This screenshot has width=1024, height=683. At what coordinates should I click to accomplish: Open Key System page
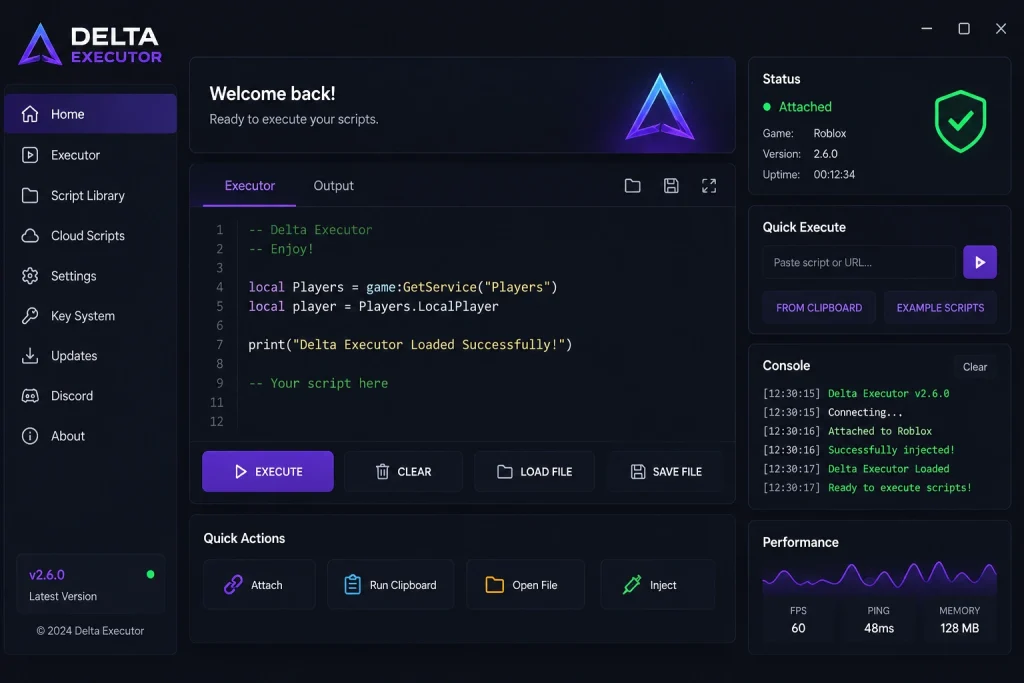point(90,316)
